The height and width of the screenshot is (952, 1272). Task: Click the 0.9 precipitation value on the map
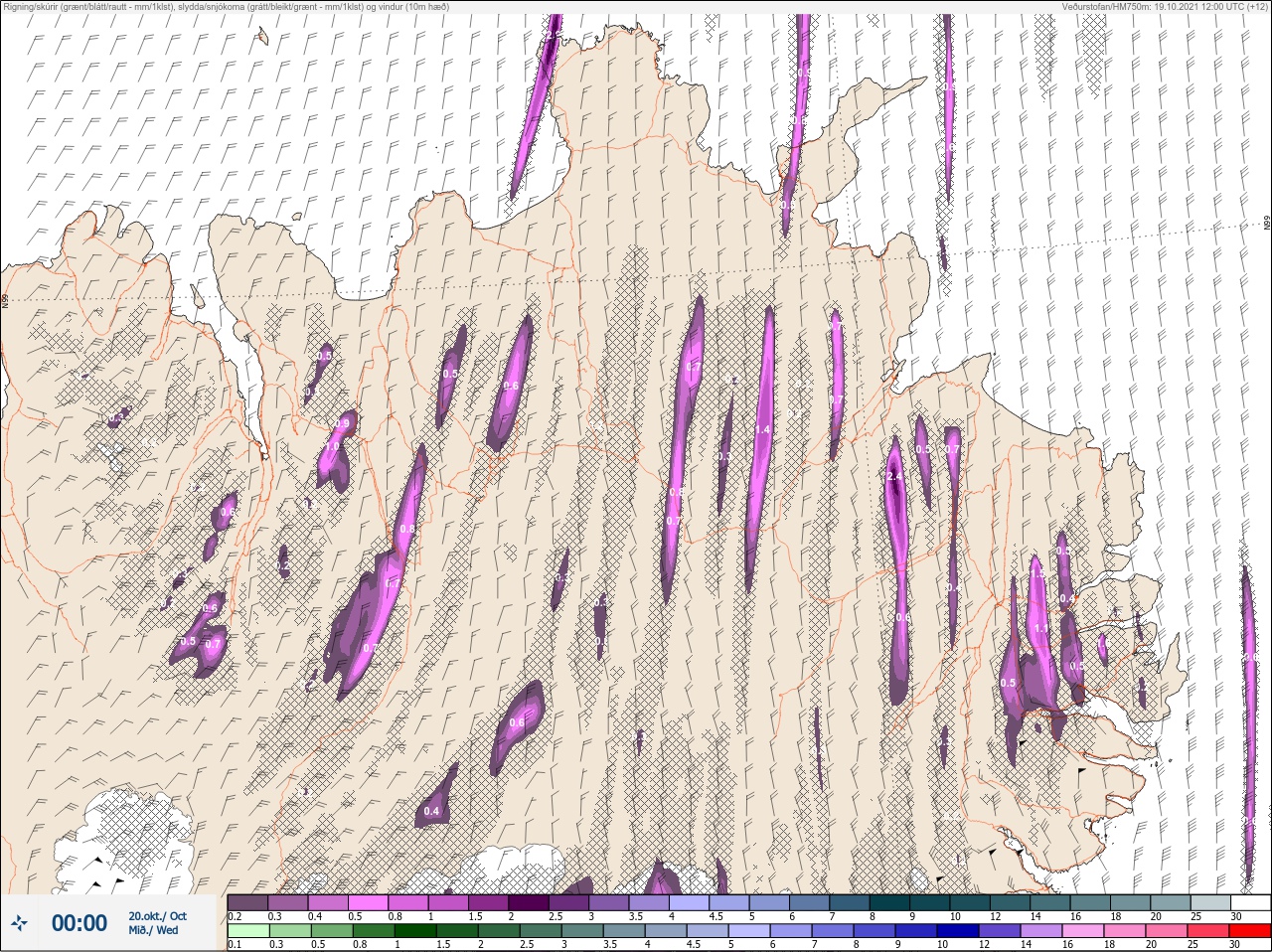click(343, 423)
